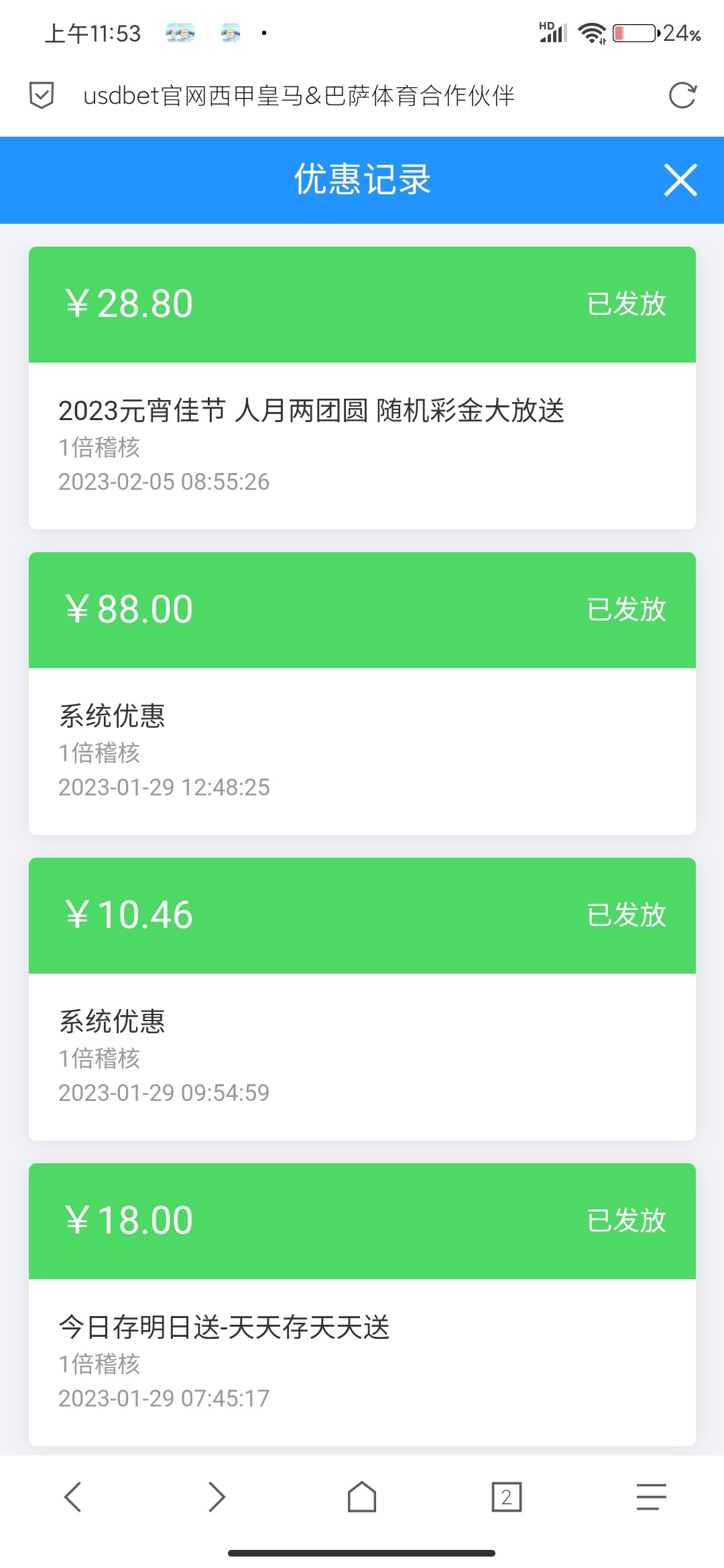The height and width of the screenshot is (1568, 724).
Task: Tap 今日存明日送-天天存天天送 promotion title
Action: 224,1327
